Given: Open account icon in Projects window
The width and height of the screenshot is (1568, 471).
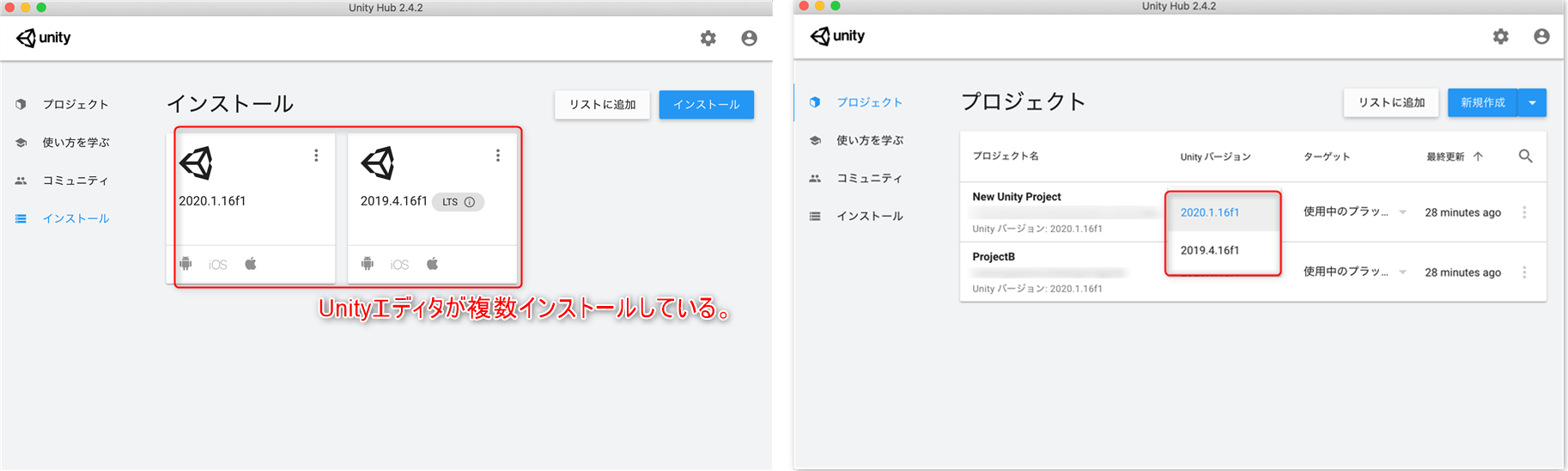Looking at the screenshot, I should pos(1541,36).
